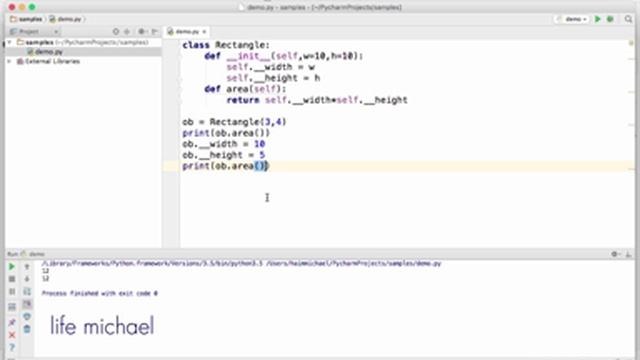Click the up-arrow in Run output toolbar

(27, 267)
